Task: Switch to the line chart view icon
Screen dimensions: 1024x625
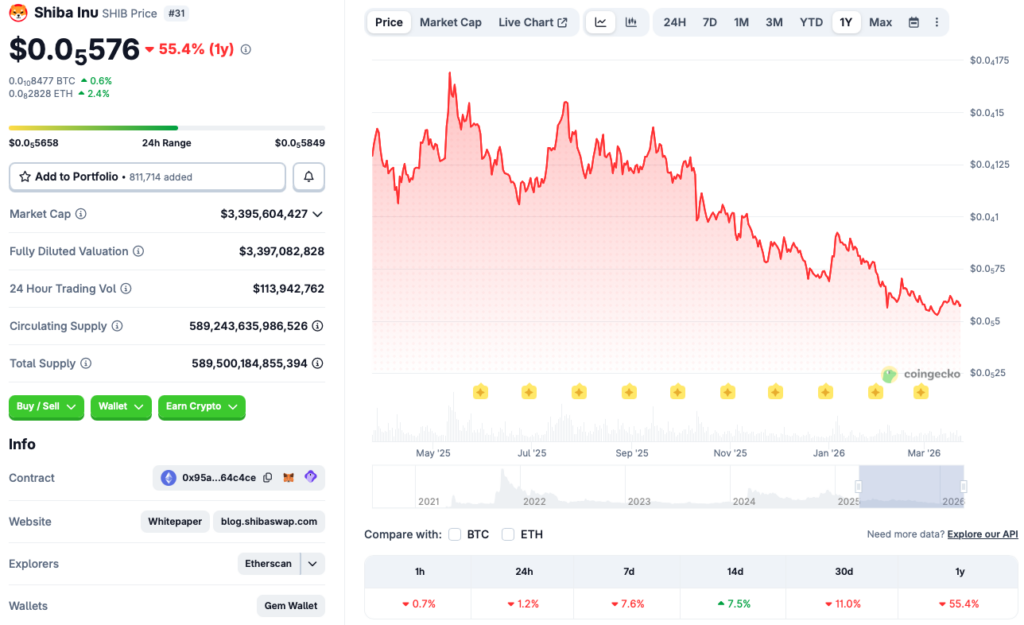Action: (x=600, y=22)
